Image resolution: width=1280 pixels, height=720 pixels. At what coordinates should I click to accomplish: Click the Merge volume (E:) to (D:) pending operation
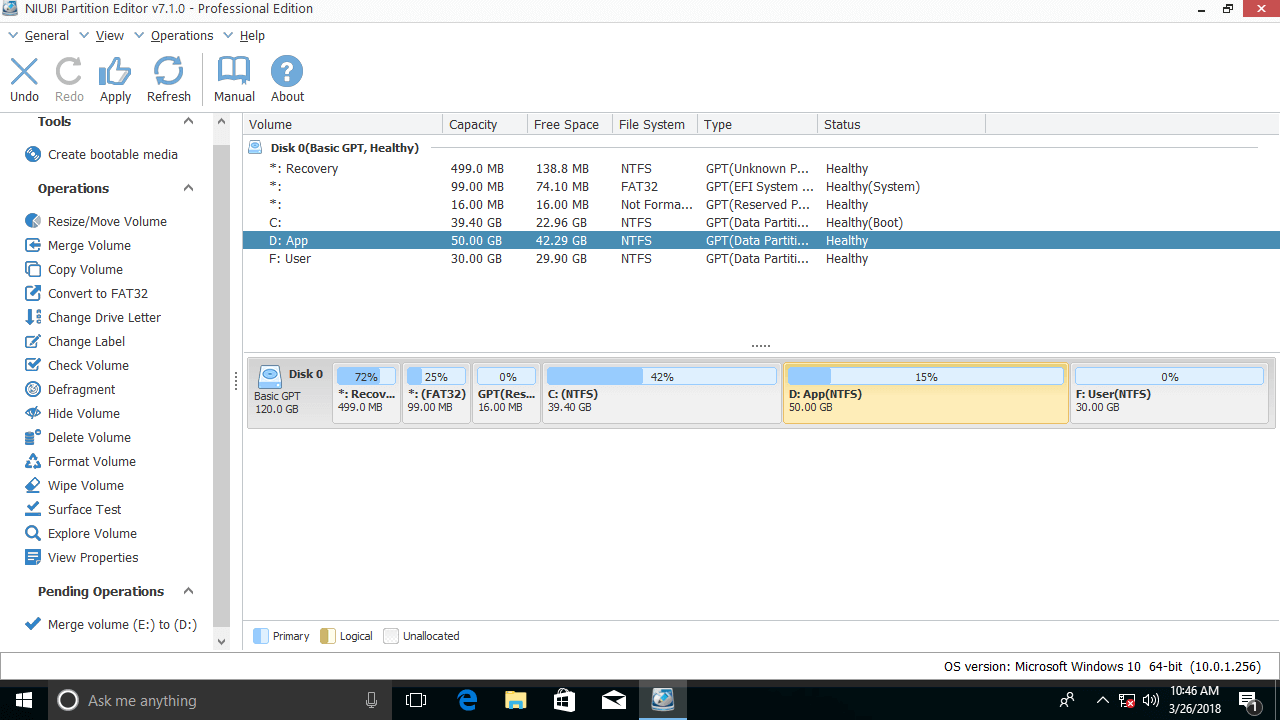(122, 624)
